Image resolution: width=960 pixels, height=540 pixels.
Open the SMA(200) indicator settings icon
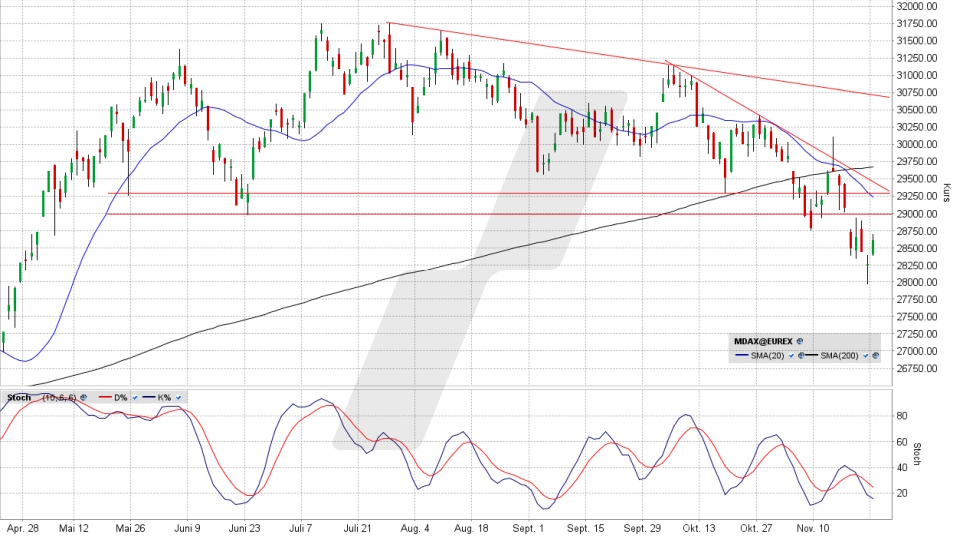tap(876, 355)
